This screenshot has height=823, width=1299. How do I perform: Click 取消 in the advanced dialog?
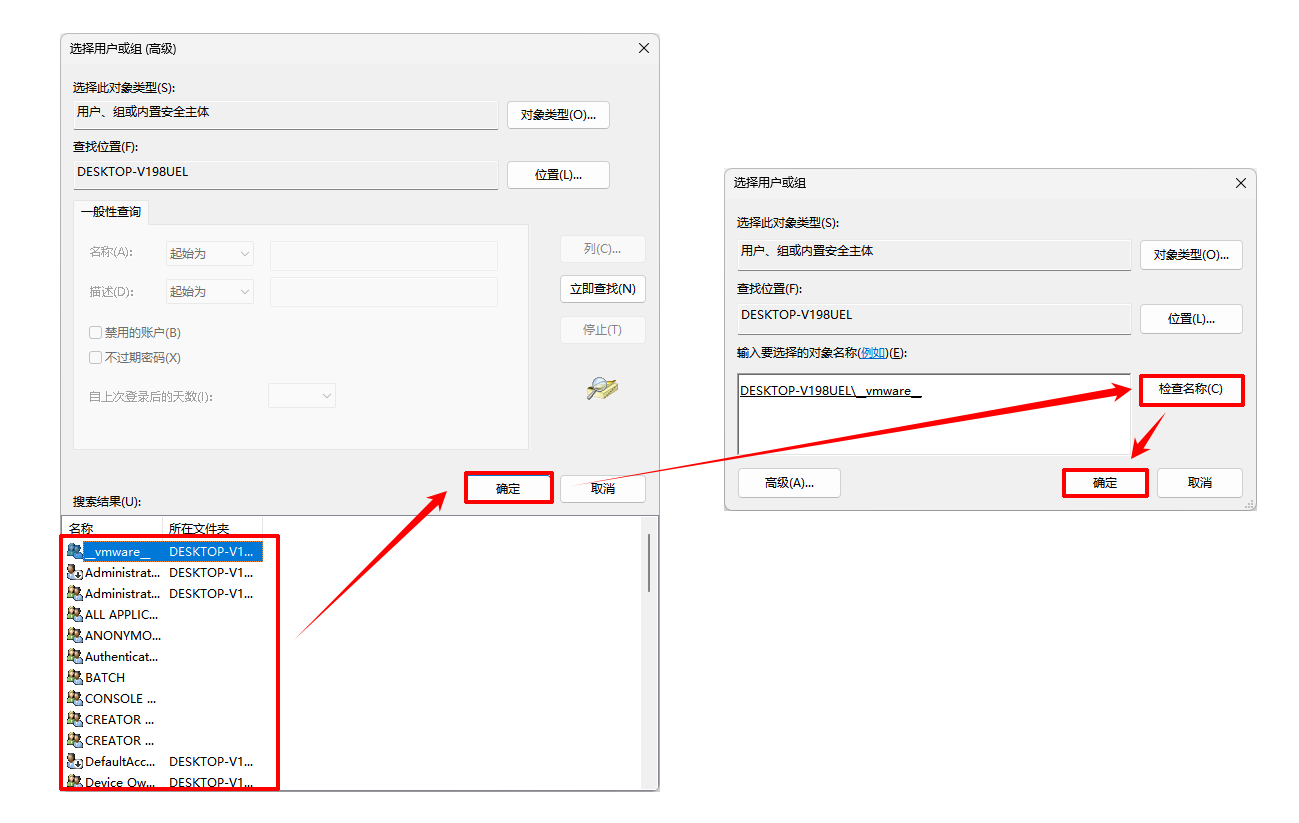coord(603,488)
